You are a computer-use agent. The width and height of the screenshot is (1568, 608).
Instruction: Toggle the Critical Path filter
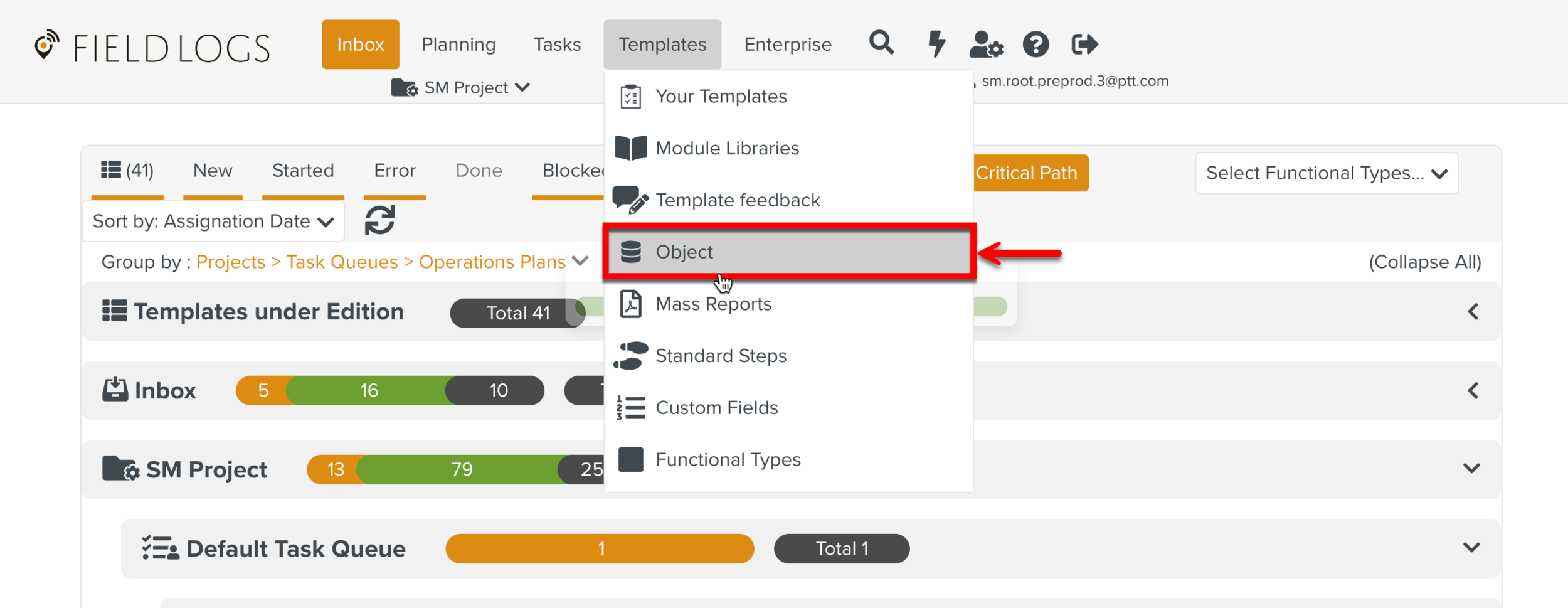pyautogui.click(x=1026, y=173)
